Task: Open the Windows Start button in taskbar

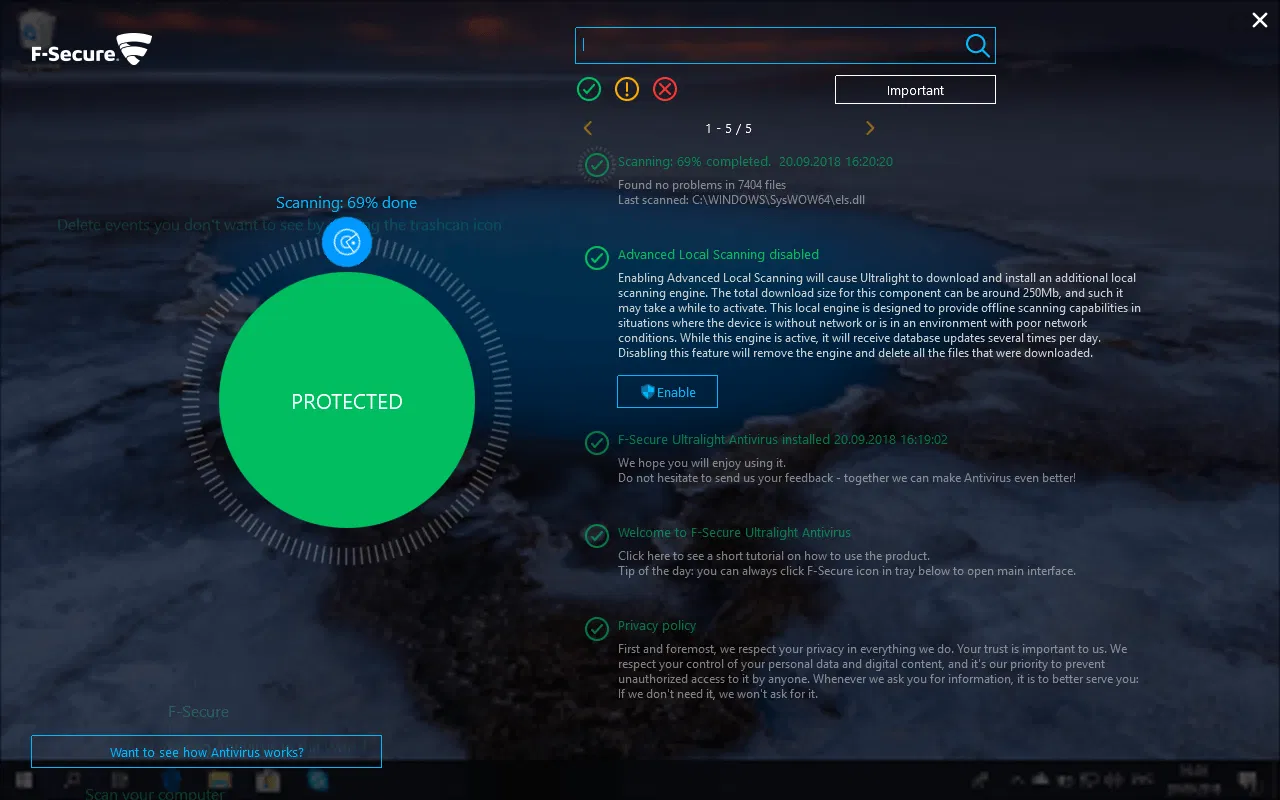Action: 22,780
